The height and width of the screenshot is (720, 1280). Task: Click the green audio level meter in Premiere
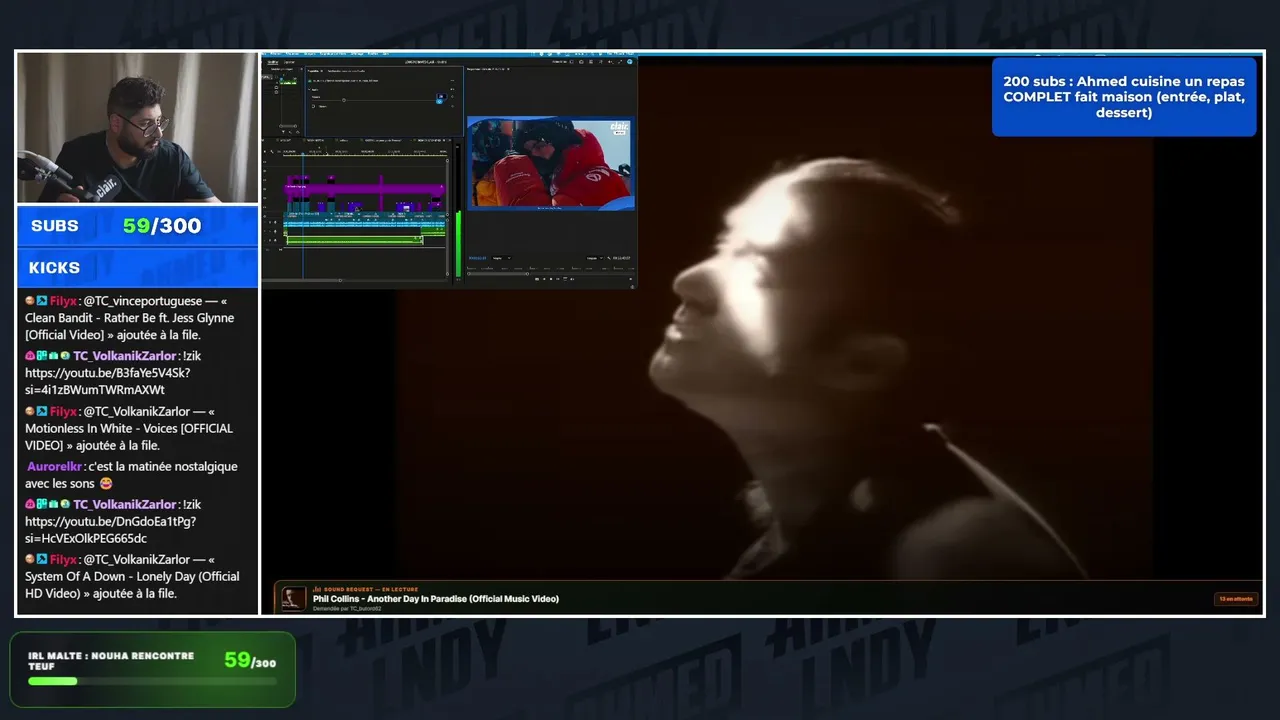[458, 242]
